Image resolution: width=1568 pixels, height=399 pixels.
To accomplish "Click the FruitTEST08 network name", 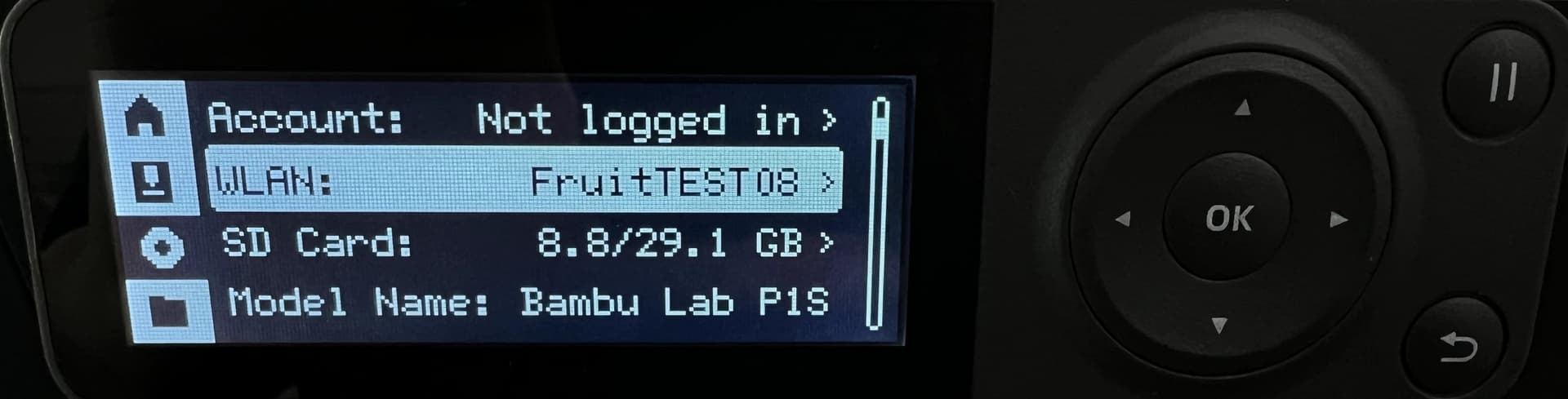I will pos(664,181).
